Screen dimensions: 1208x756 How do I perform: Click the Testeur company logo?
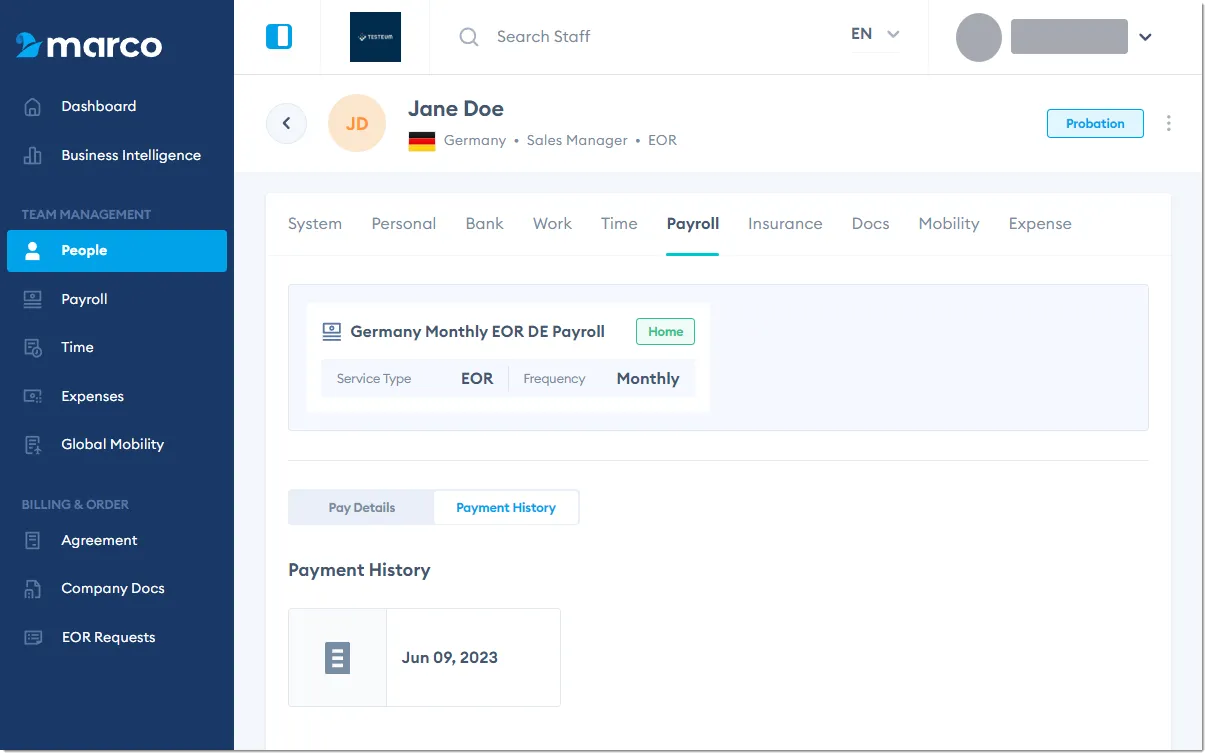[x=375, y=37]
